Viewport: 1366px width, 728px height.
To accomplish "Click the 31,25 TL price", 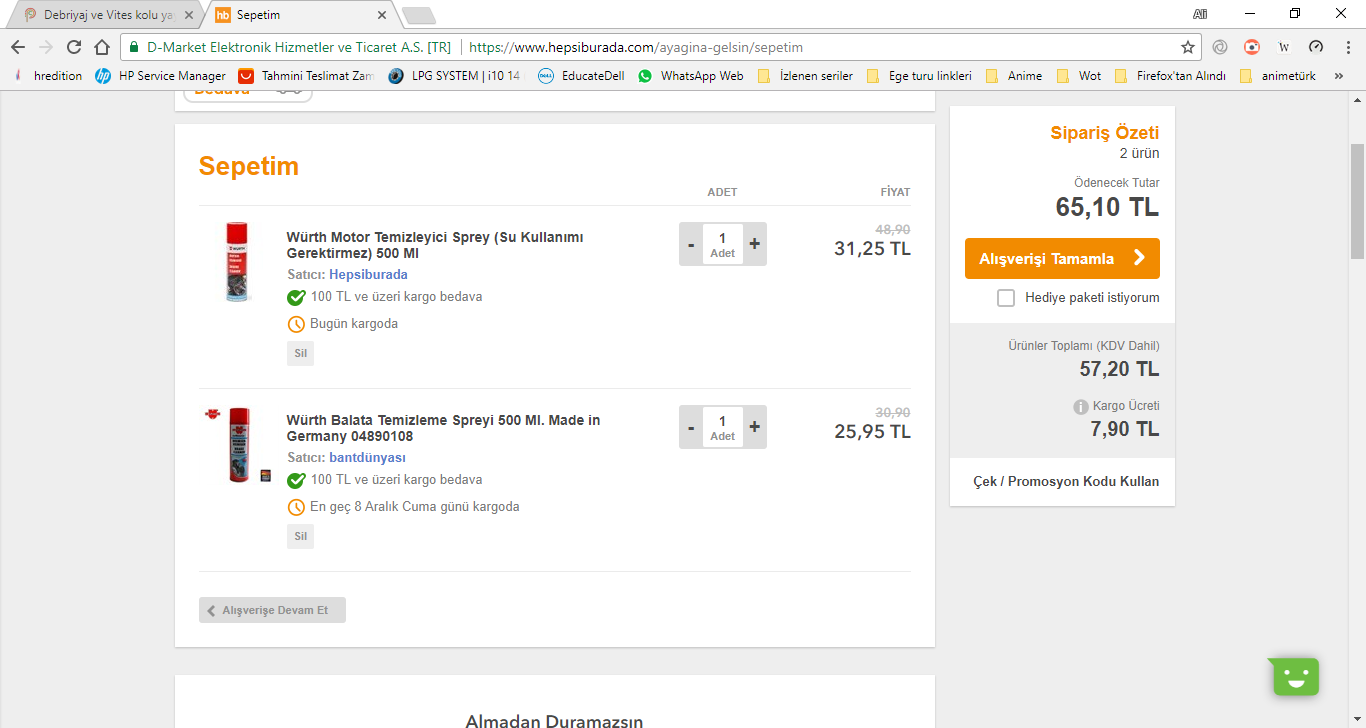I will point(872,249).
